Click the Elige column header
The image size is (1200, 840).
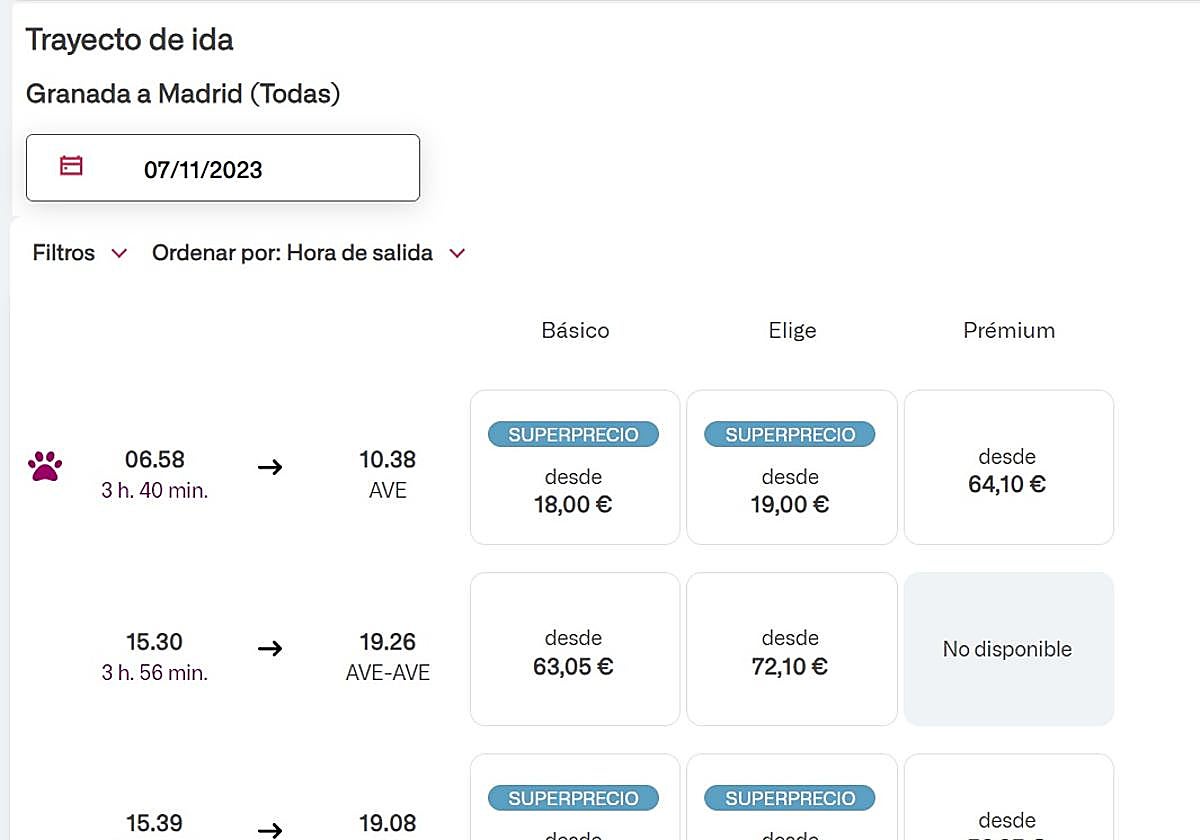click(x=792, y=330)
